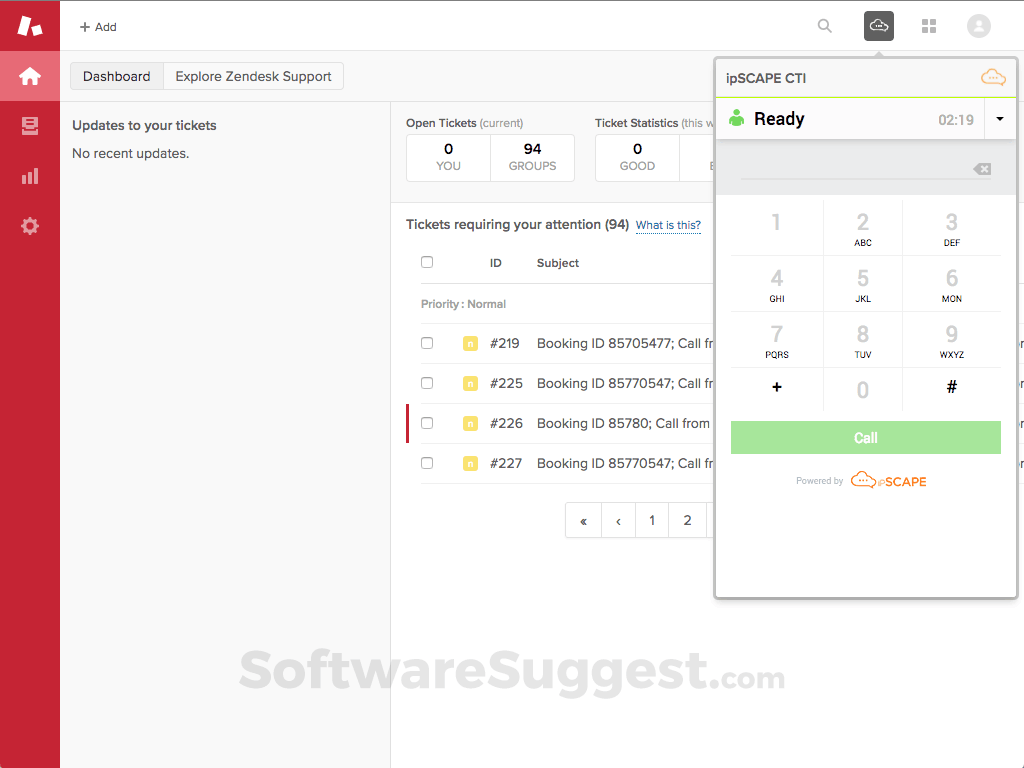Screen dimensions: 1024x768
Task: Open the user profile avatar
Action: (978, 26)
